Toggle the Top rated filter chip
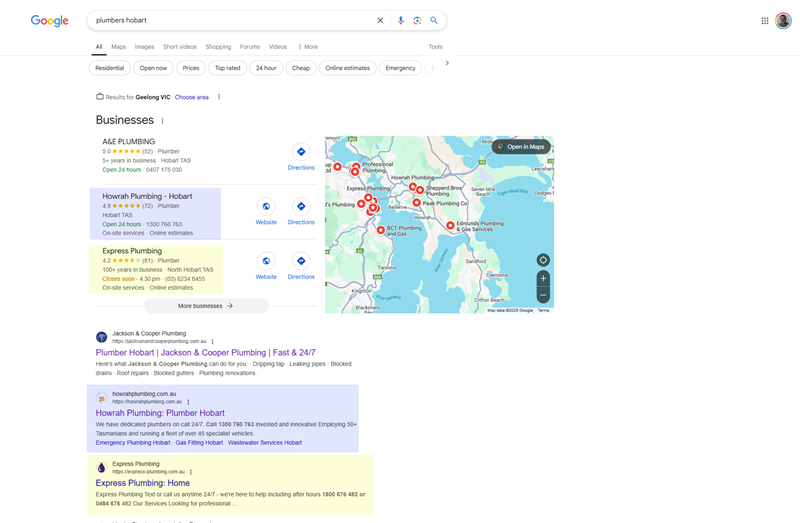The height and width of the screenshot is (523, 800). click(227, 68)
